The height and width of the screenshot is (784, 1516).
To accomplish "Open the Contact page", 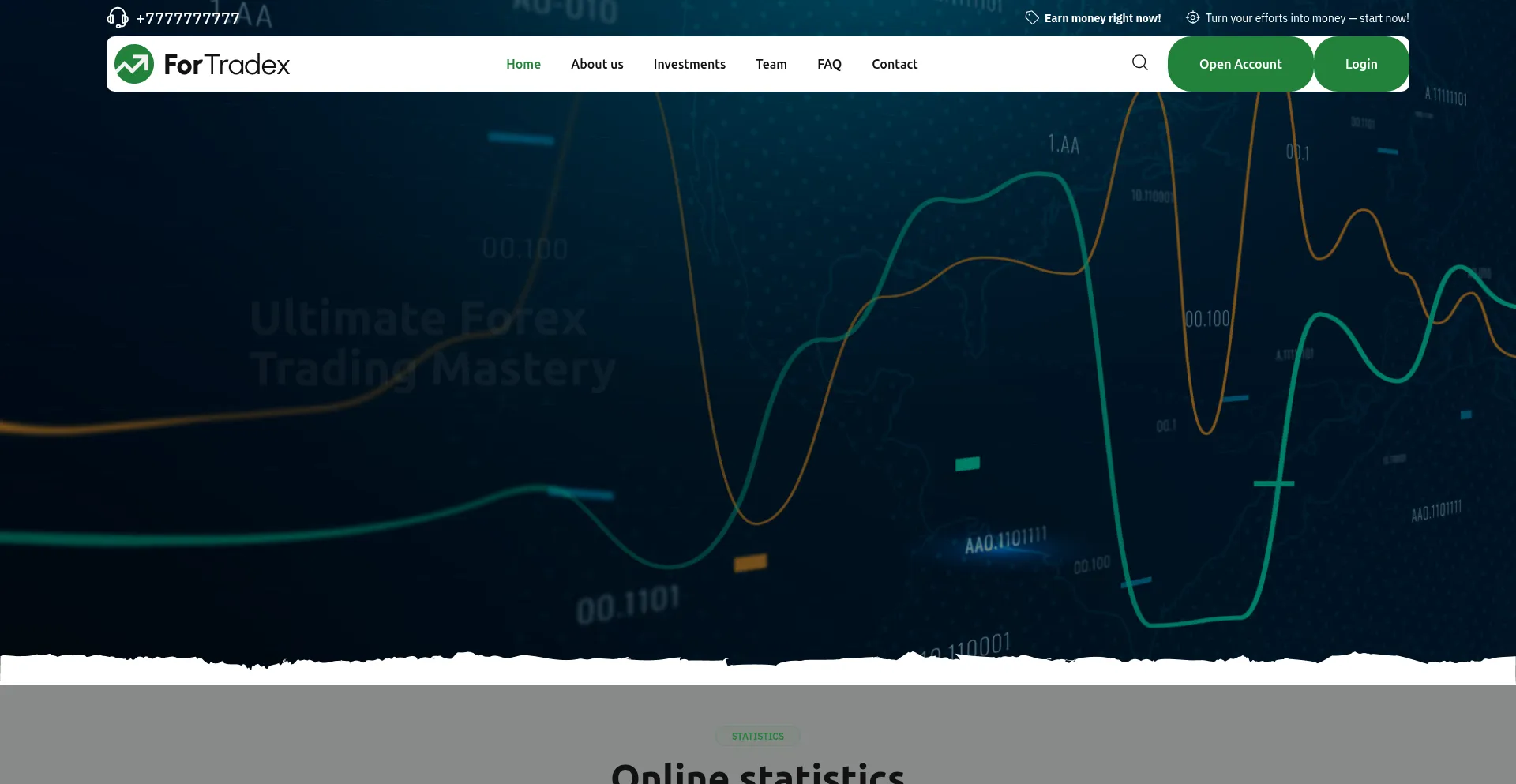I will pyautogui.click(x=895, y=64).
